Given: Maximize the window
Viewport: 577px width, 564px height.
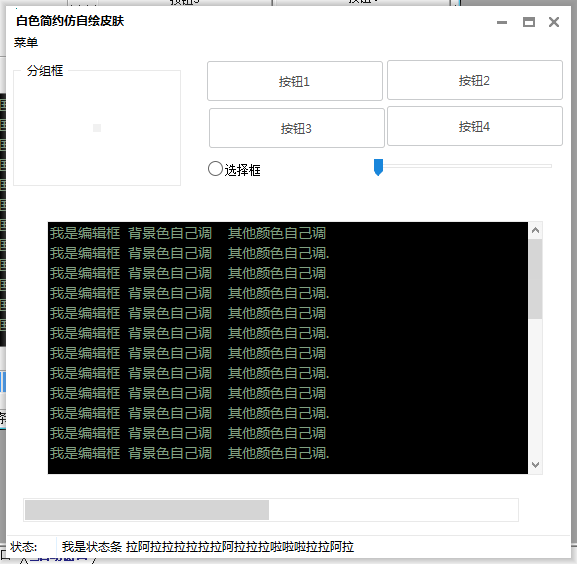Looking at the screenshot, I should click(529, 22).
